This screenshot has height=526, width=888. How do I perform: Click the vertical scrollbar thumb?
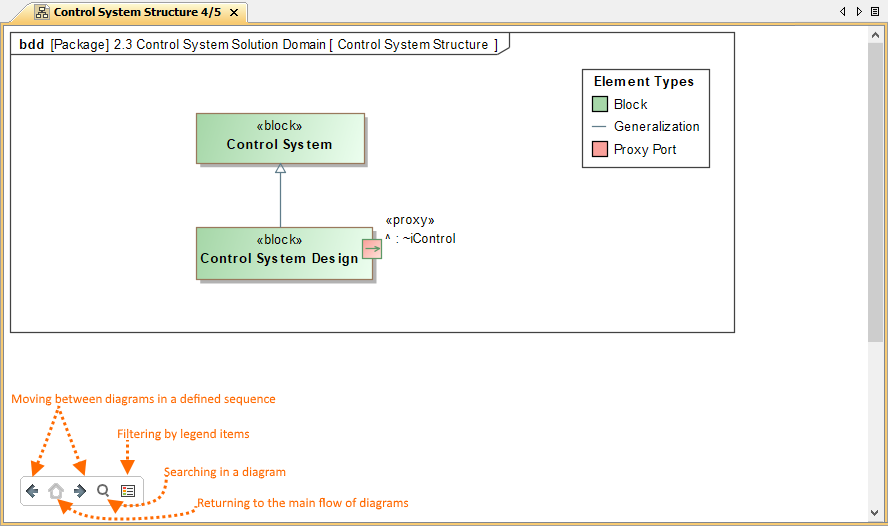tap(875, 191)
